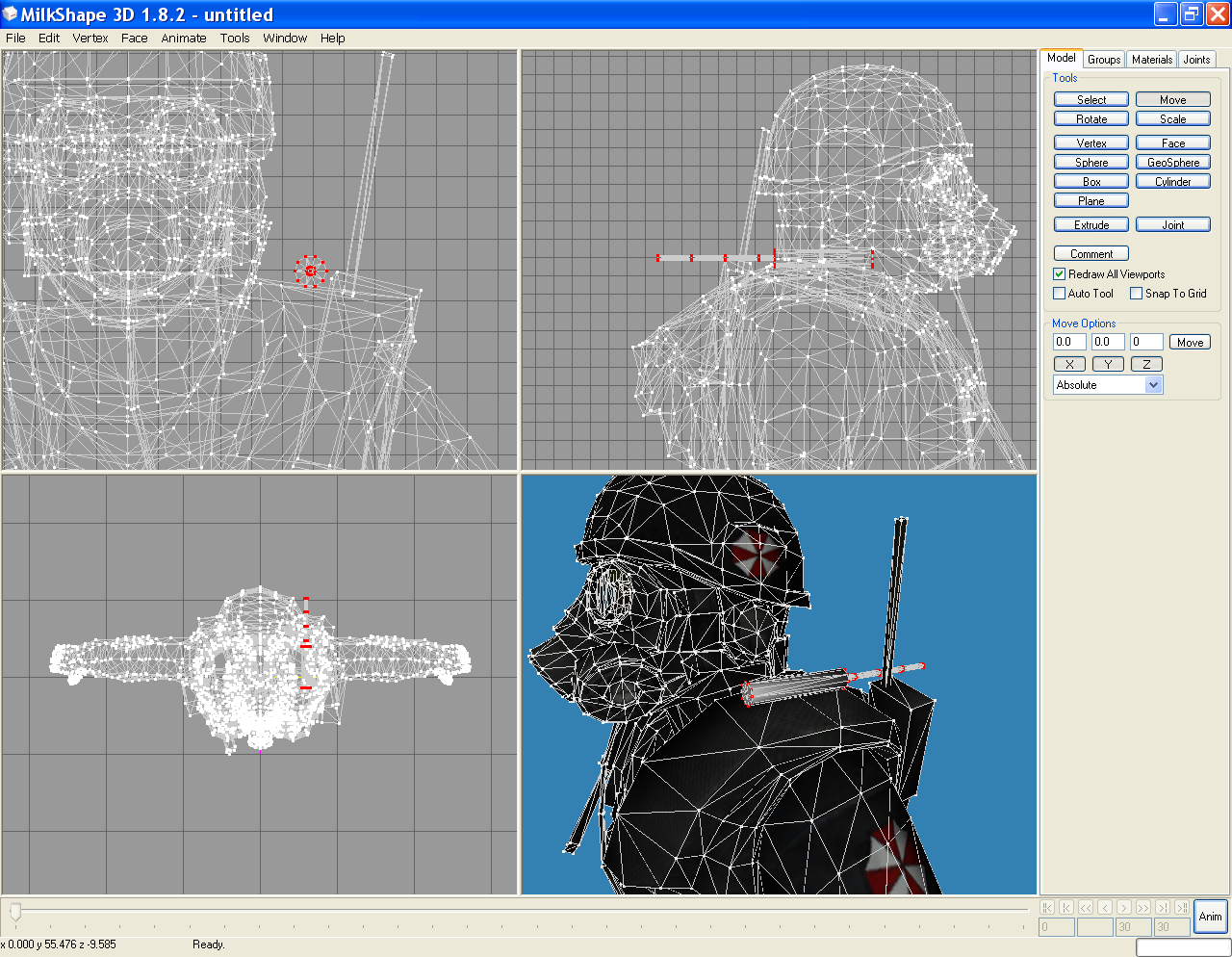Activate the Rotate tool
The image size is (1232, 957).
pos(1091,119)
